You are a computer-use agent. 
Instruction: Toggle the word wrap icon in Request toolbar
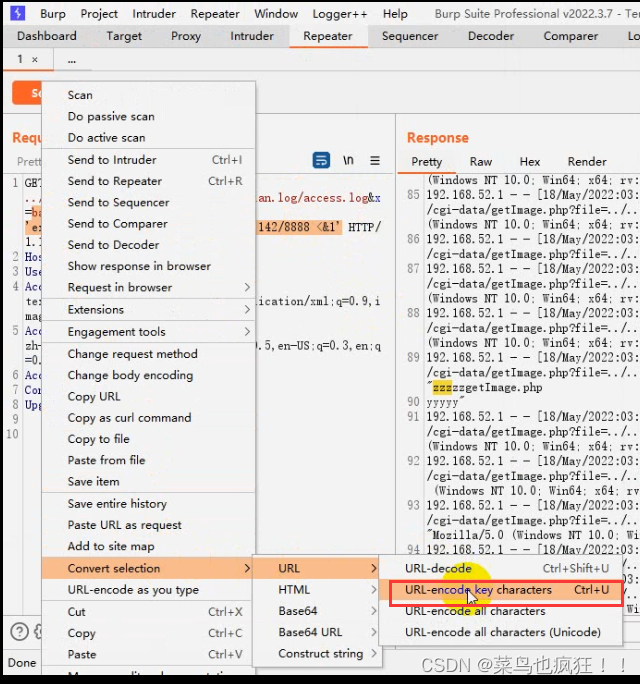pyautogui.click(x=321, y=160)
